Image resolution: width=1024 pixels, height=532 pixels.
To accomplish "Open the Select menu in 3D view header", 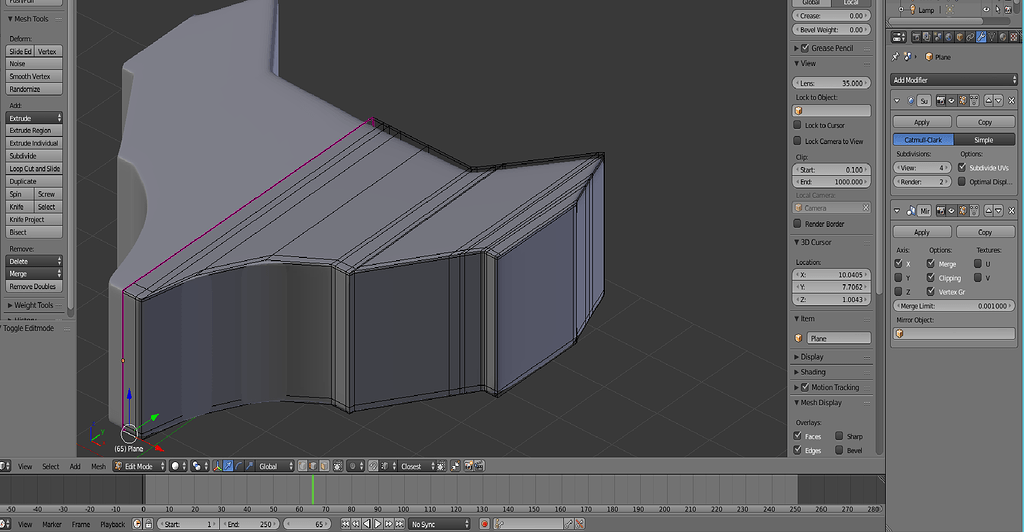I will 50,466.
